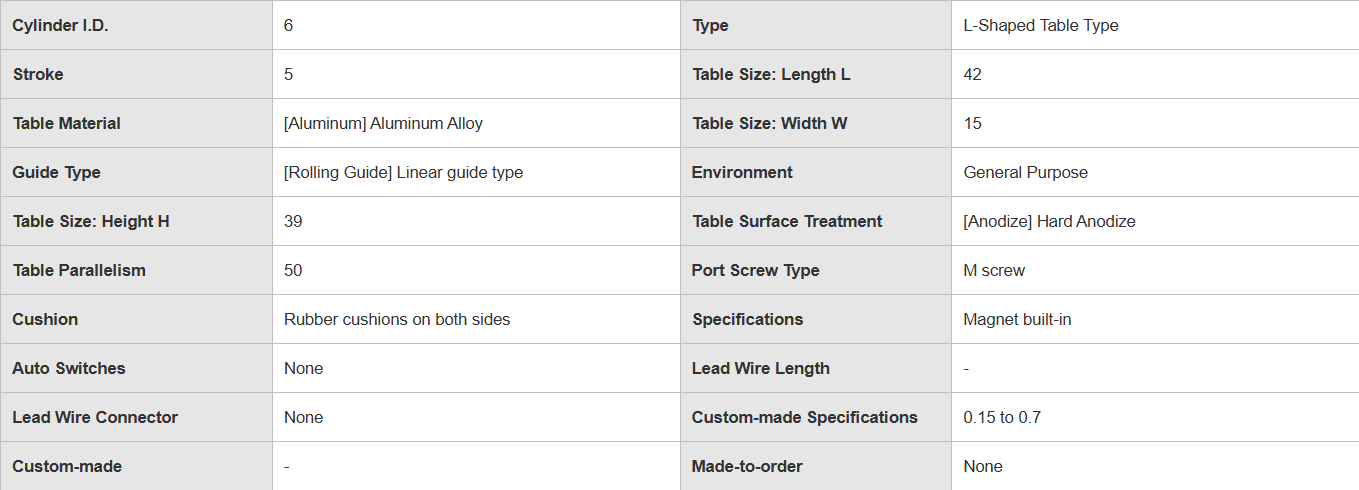Click the Table Size: Length L label

click(771, 74)
